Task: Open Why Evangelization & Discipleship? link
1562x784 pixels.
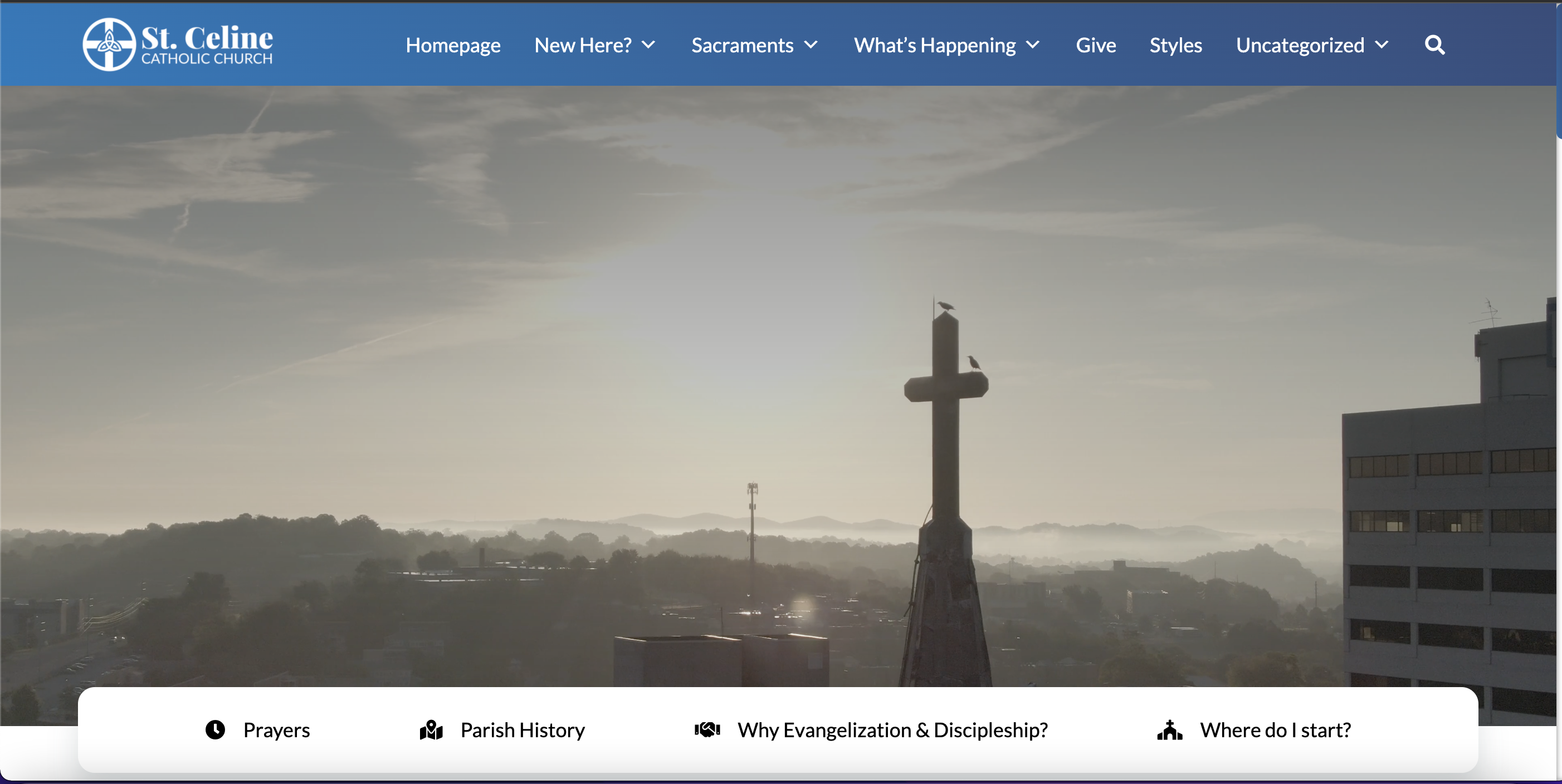Action: click(892, 730)
